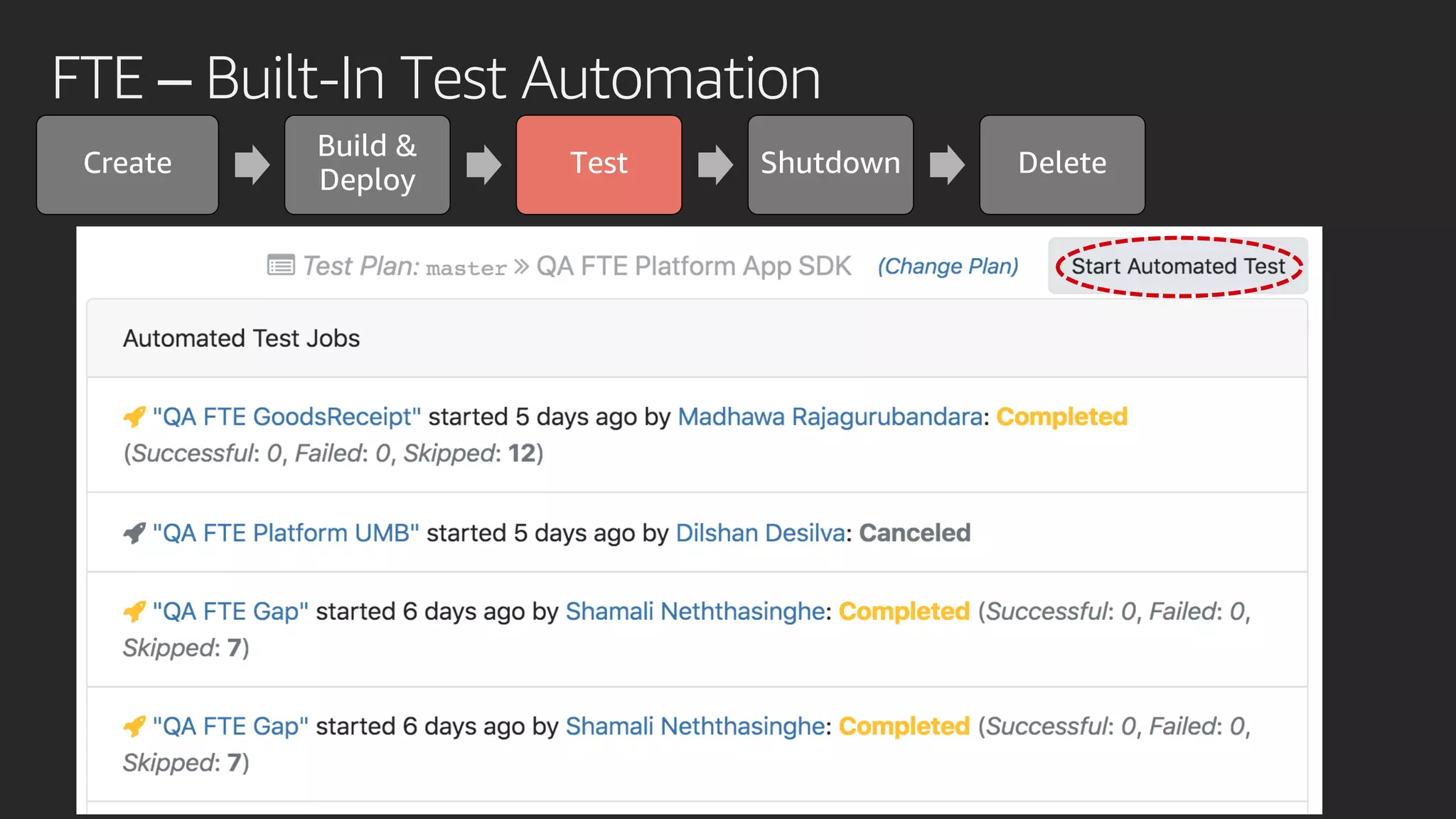
Task: Click the Canceled status text
Action: 915,533
